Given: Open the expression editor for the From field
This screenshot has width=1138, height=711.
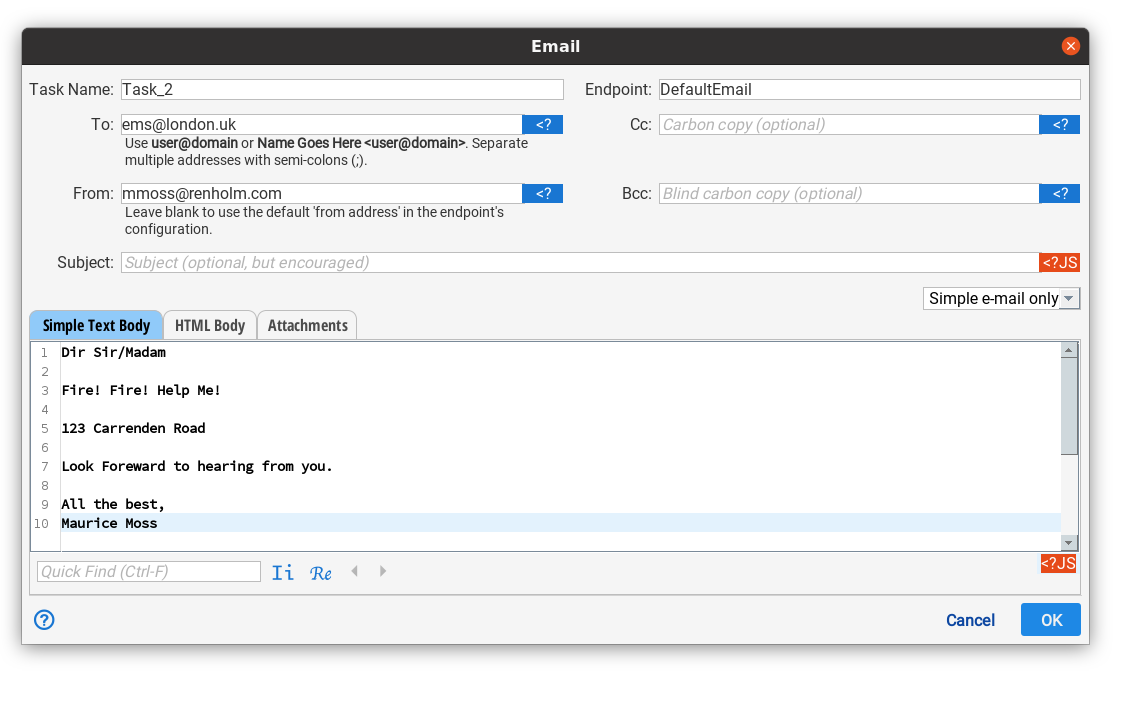Looking at the screenshot, I should pyautogui.click(x=542, y=193).
